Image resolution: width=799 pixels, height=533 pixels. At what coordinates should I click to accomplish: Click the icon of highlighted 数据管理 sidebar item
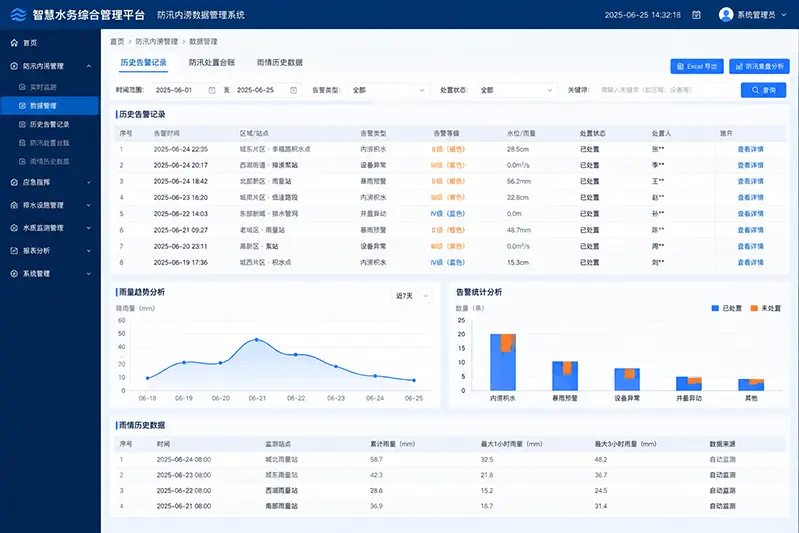22,106
